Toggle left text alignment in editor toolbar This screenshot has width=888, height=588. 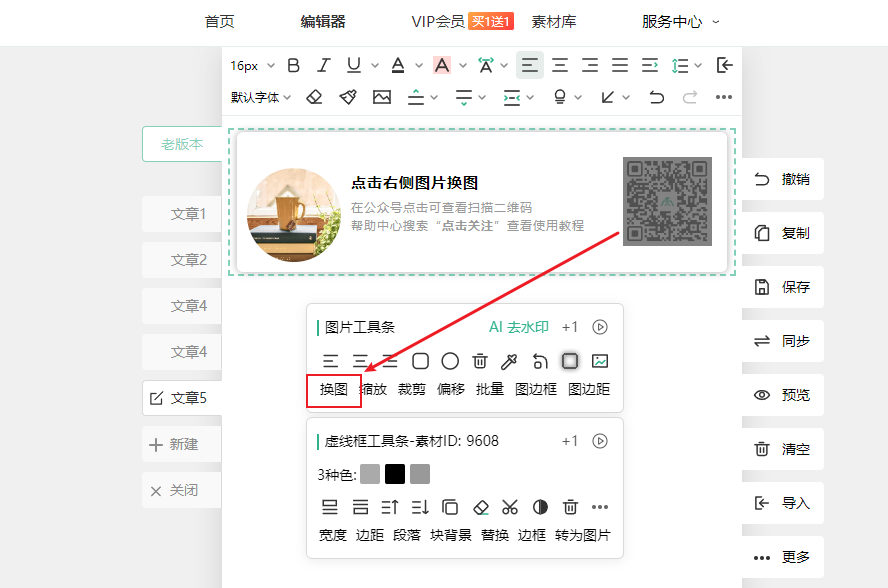pos(530,65)
